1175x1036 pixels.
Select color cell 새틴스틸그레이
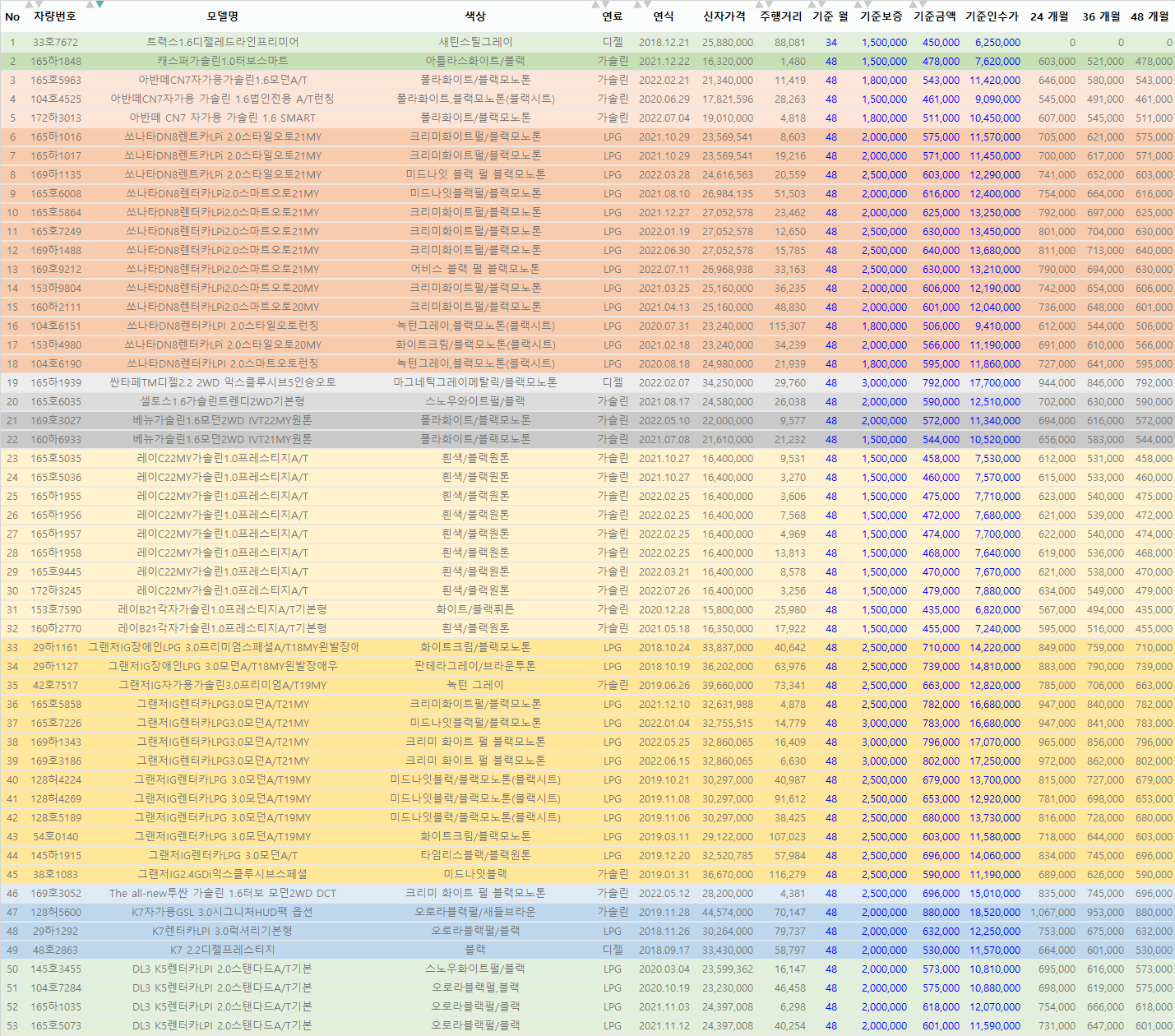[x=475, y=42]
